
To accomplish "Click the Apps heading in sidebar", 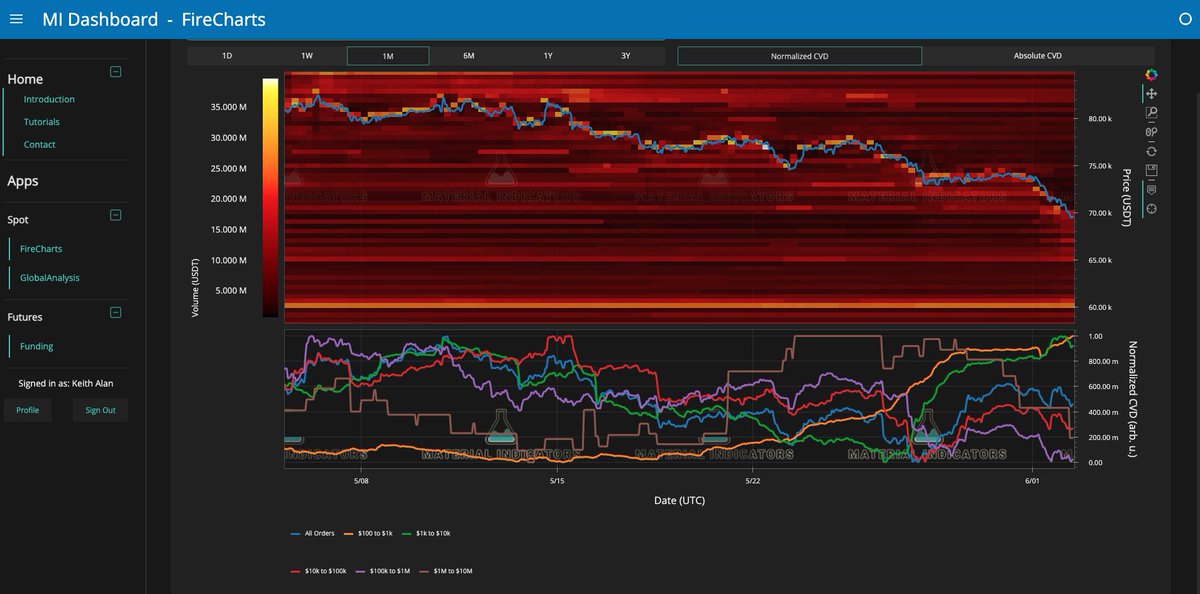I will pyautogui.click(x=23, y=181).
